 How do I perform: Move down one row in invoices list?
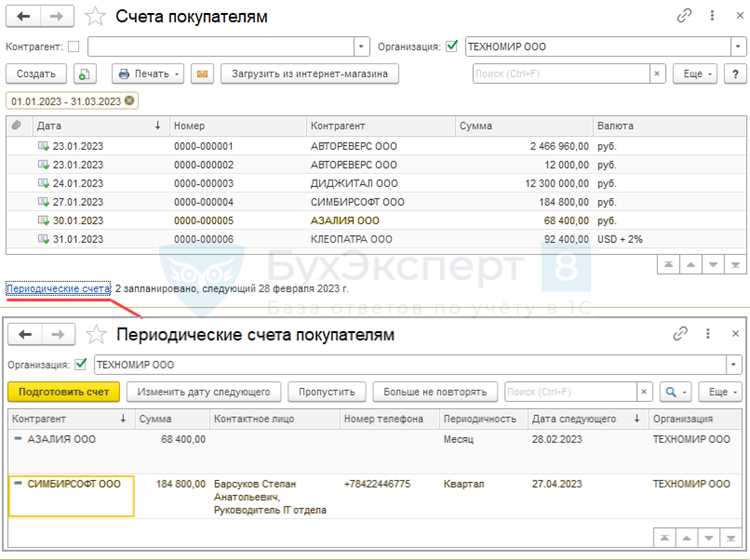713,264
